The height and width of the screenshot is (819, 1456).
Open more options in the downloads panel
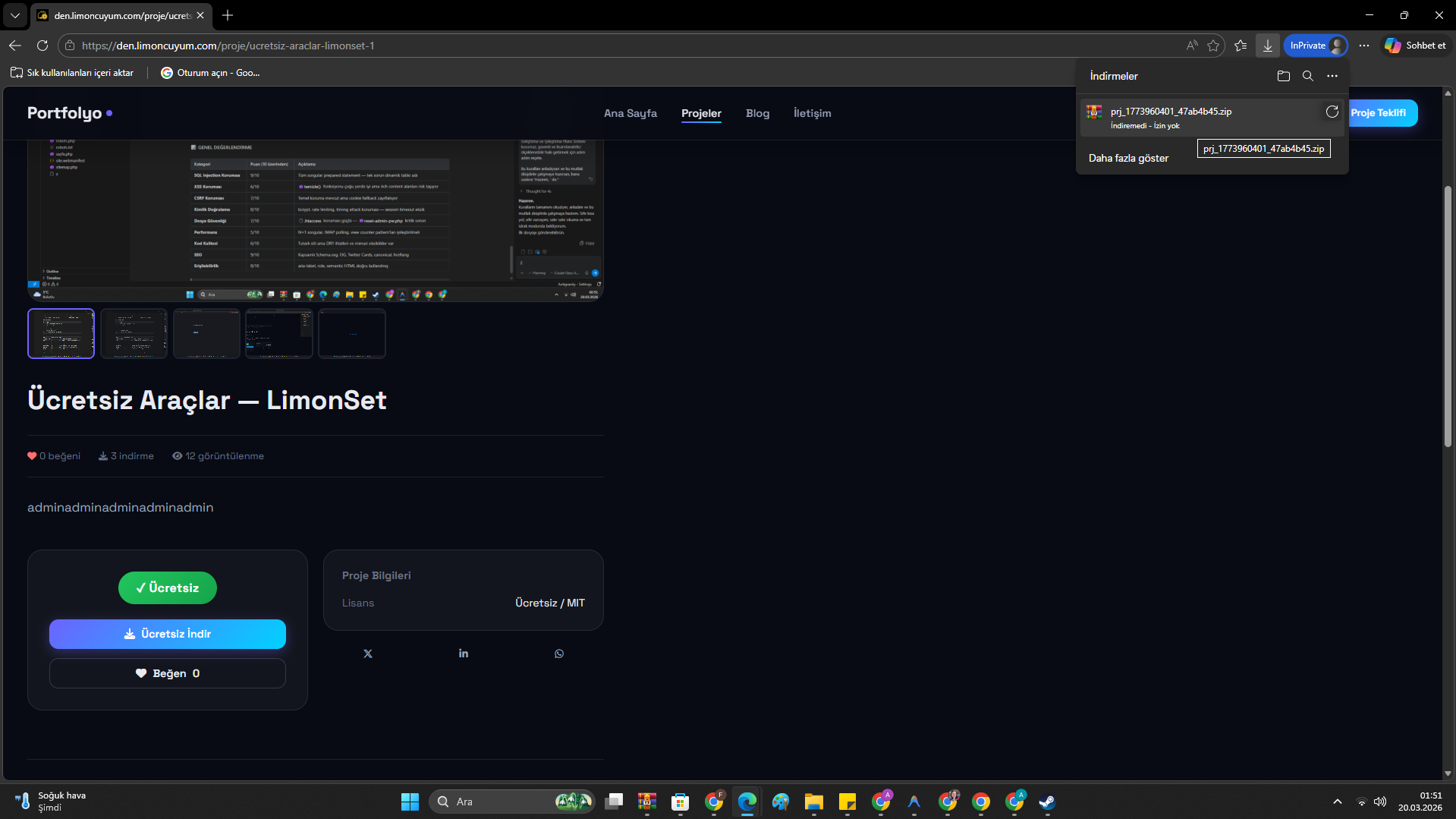(x=1332, y=76)
